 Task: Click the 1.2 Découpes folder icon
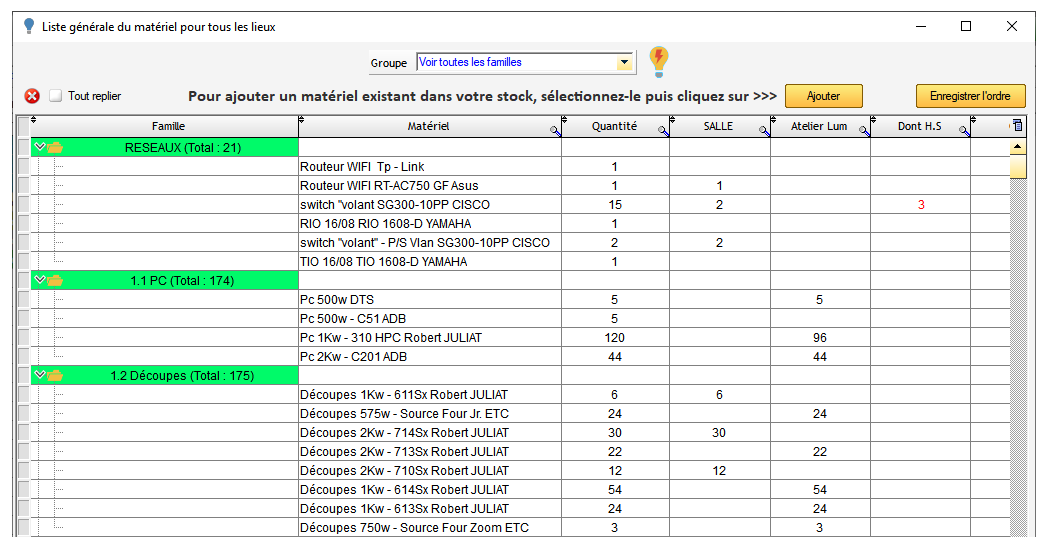pyautogui.click(x=55, y=376)
